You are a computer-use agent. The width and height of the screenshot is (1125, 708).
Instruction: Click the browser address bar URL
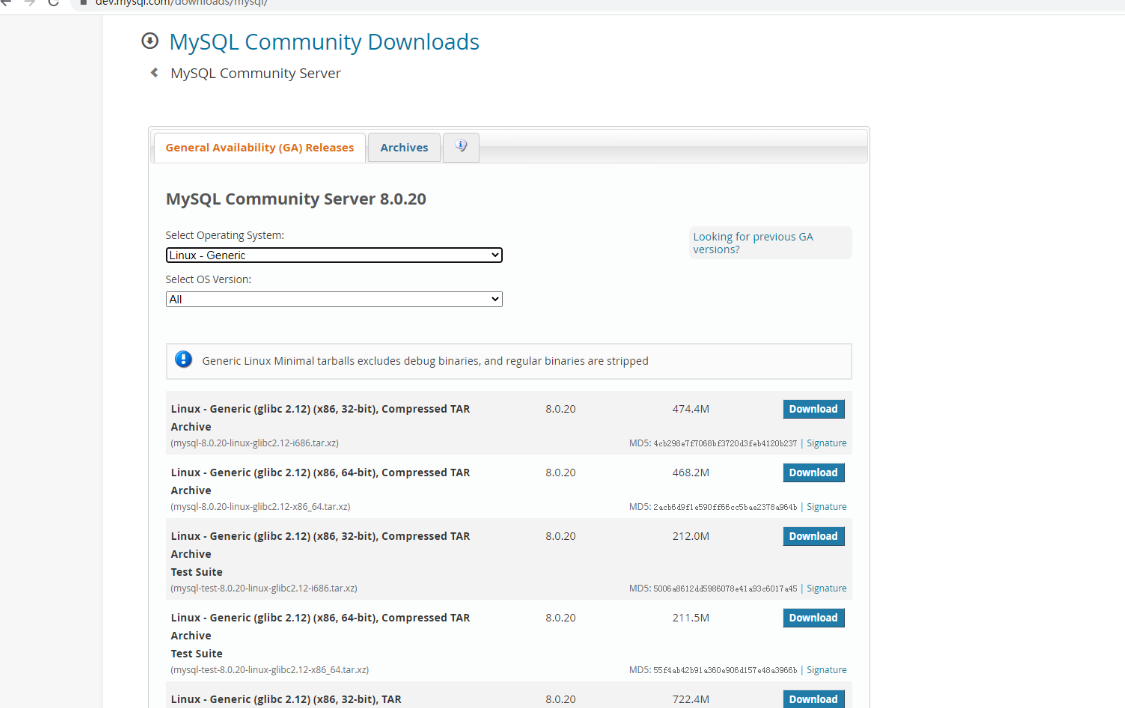pos(182,3)
